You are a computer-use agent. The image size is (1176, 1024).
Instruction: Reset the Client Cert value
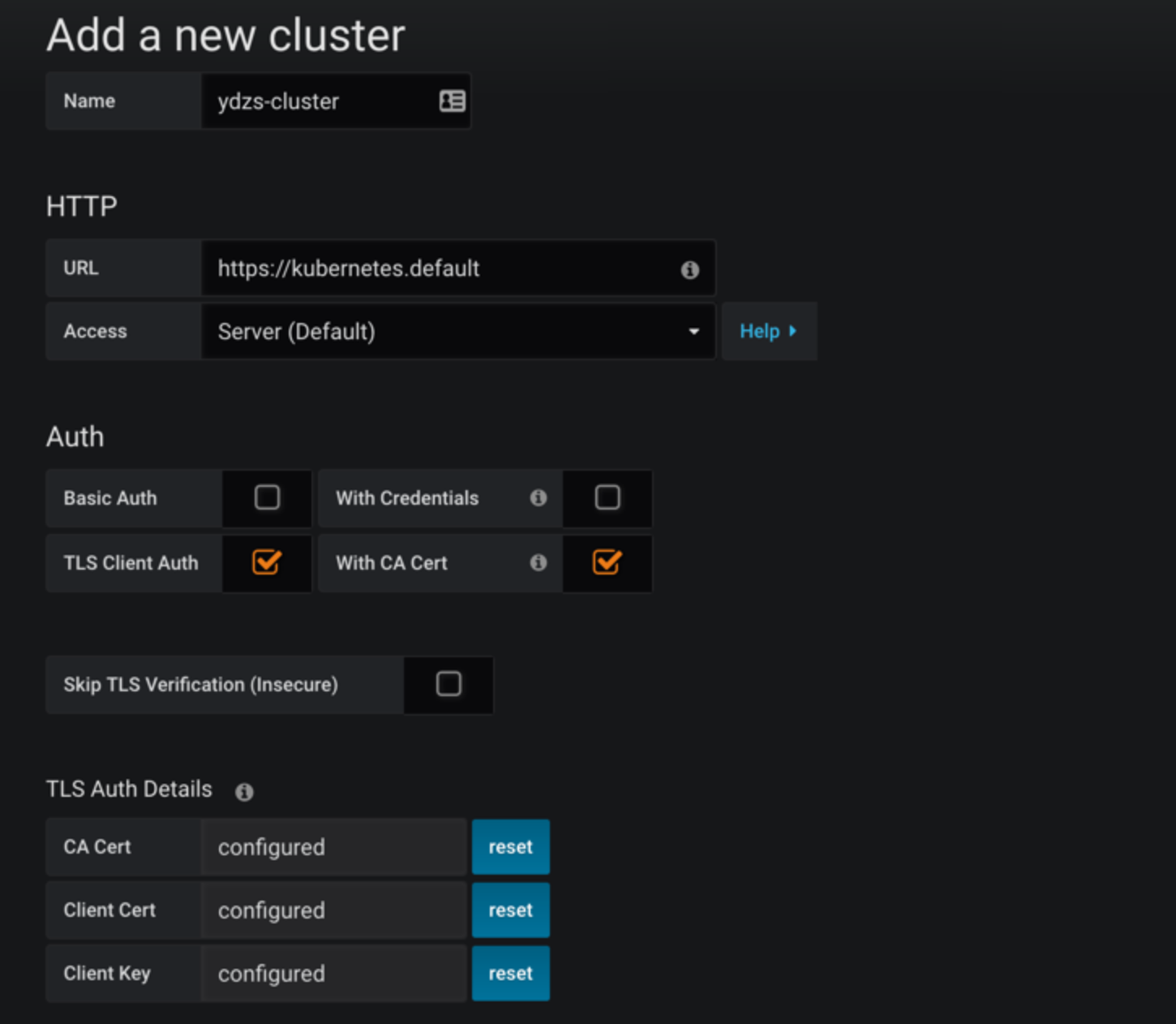[x=511, y=910]
